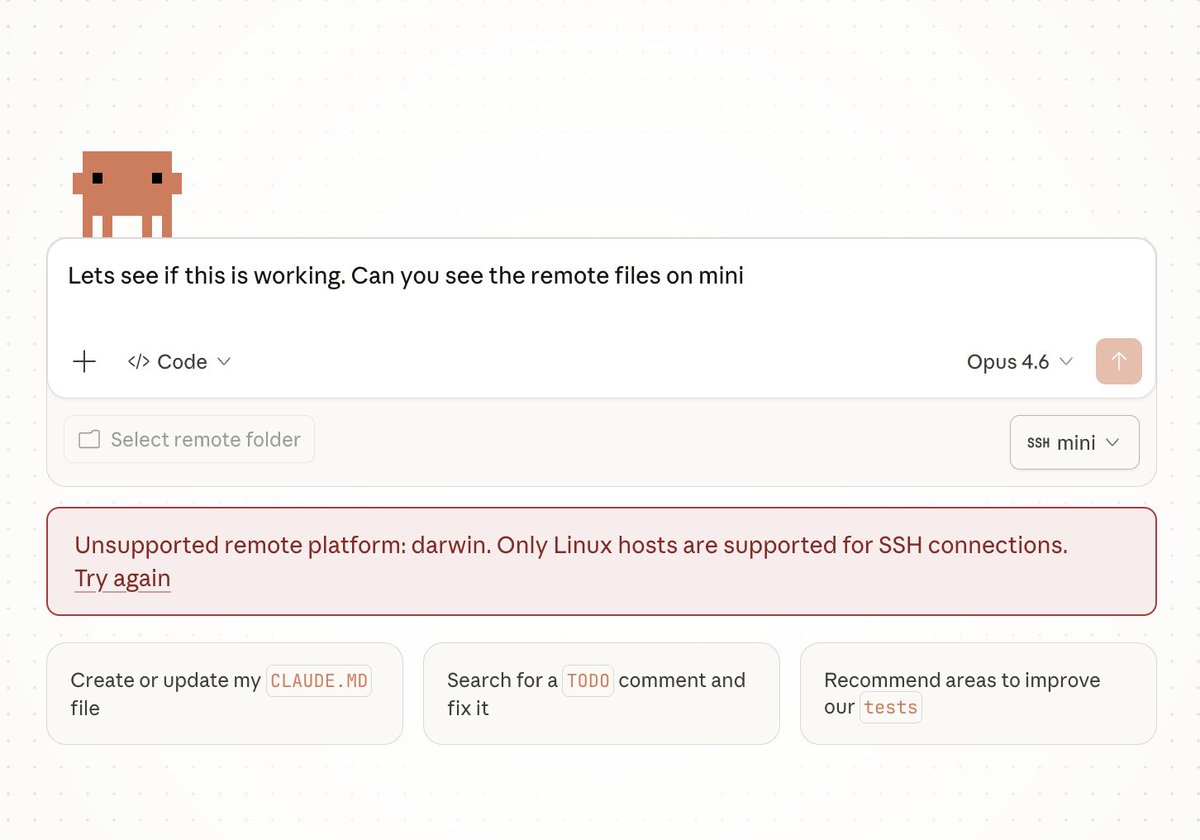
Task: Choose Search for a TODO comment suggestion
Action: pos(601,693)
